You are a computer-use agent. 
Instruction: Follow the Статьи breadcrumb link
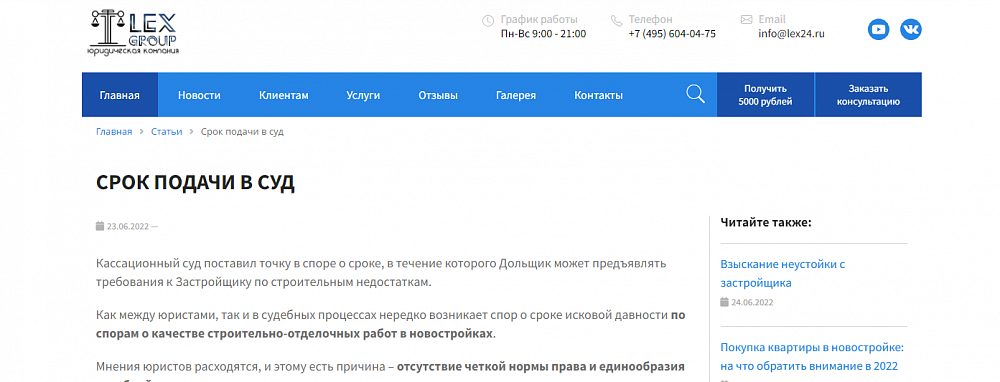tap(166, 131)
